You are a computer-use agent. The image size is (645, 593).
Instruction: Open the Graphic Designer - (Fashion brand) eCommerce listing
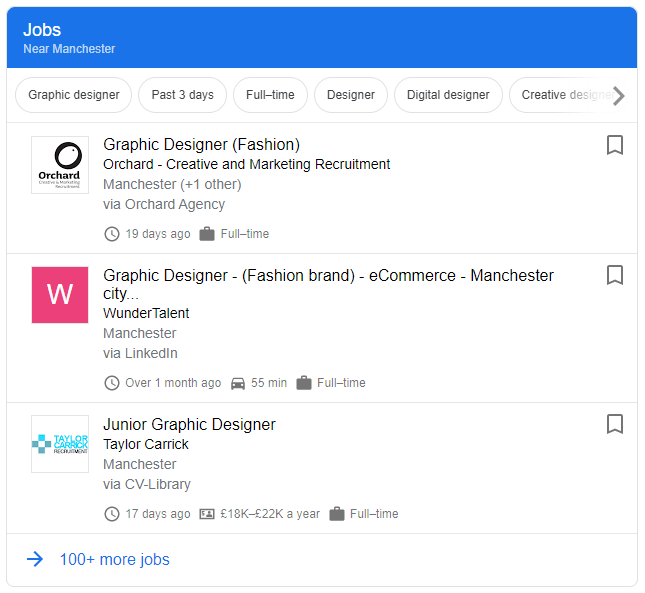[x=328, y=284]
